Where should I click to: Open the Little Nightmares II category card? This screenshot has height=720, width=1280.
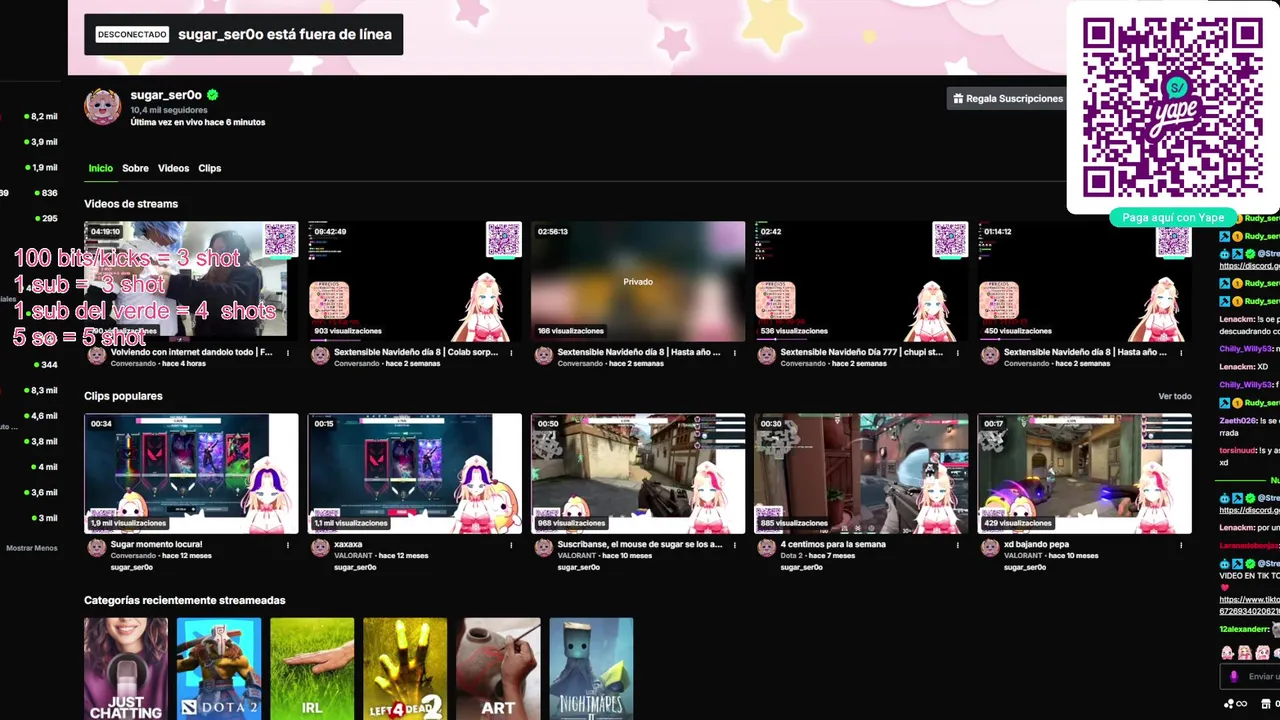coord(591,668)
